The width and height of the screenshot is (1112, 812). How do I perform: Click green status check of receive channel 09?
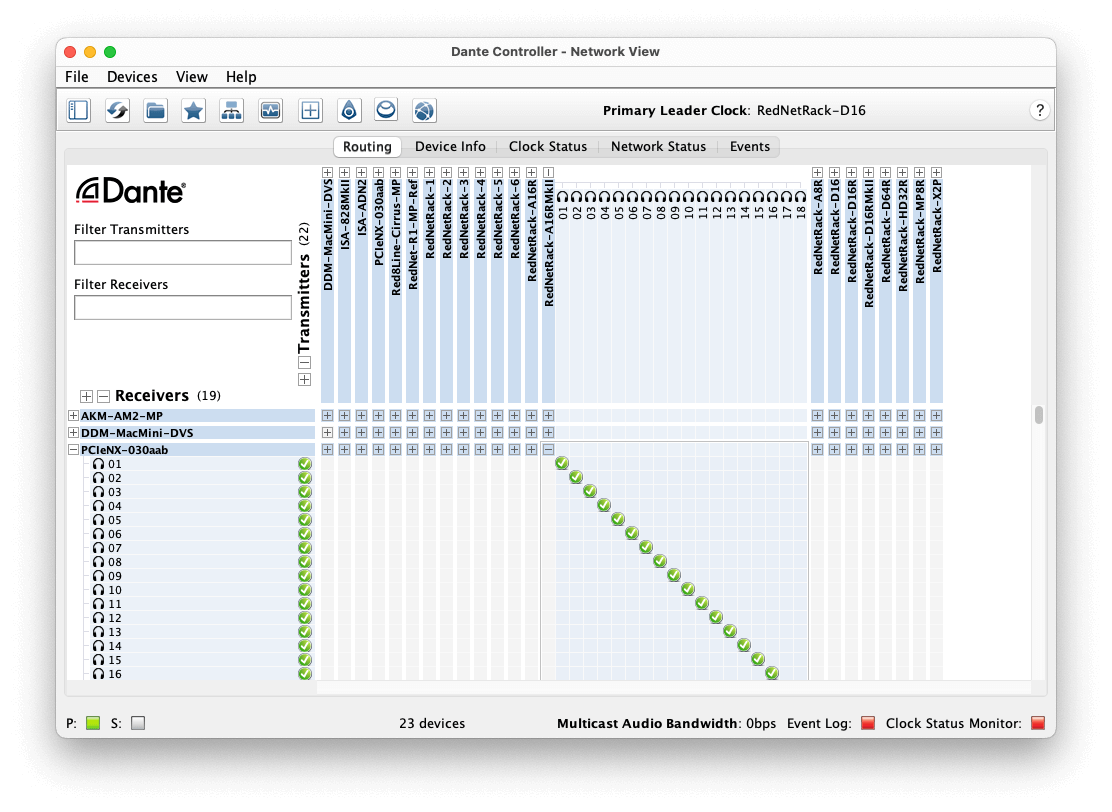(305, 576)
